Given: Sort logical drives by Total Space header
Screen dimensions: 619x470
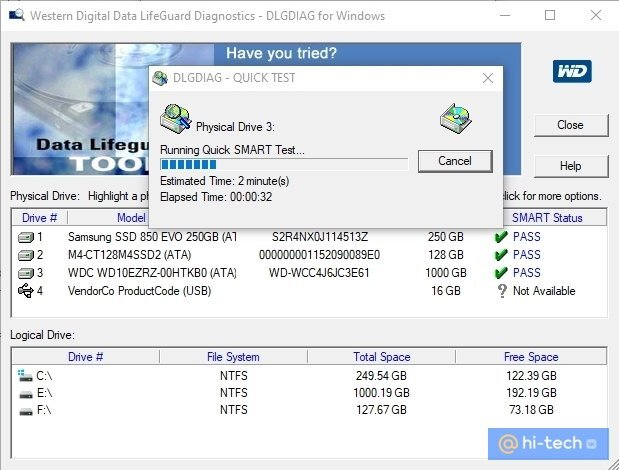Looking at the screenshot, I should [x=381, y=357].
